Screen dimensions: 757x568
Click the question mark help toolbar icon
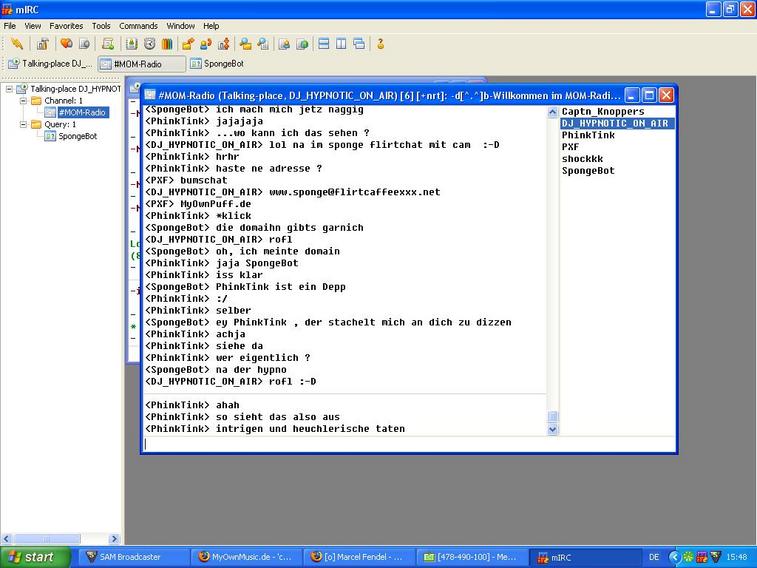coord(380,44)
